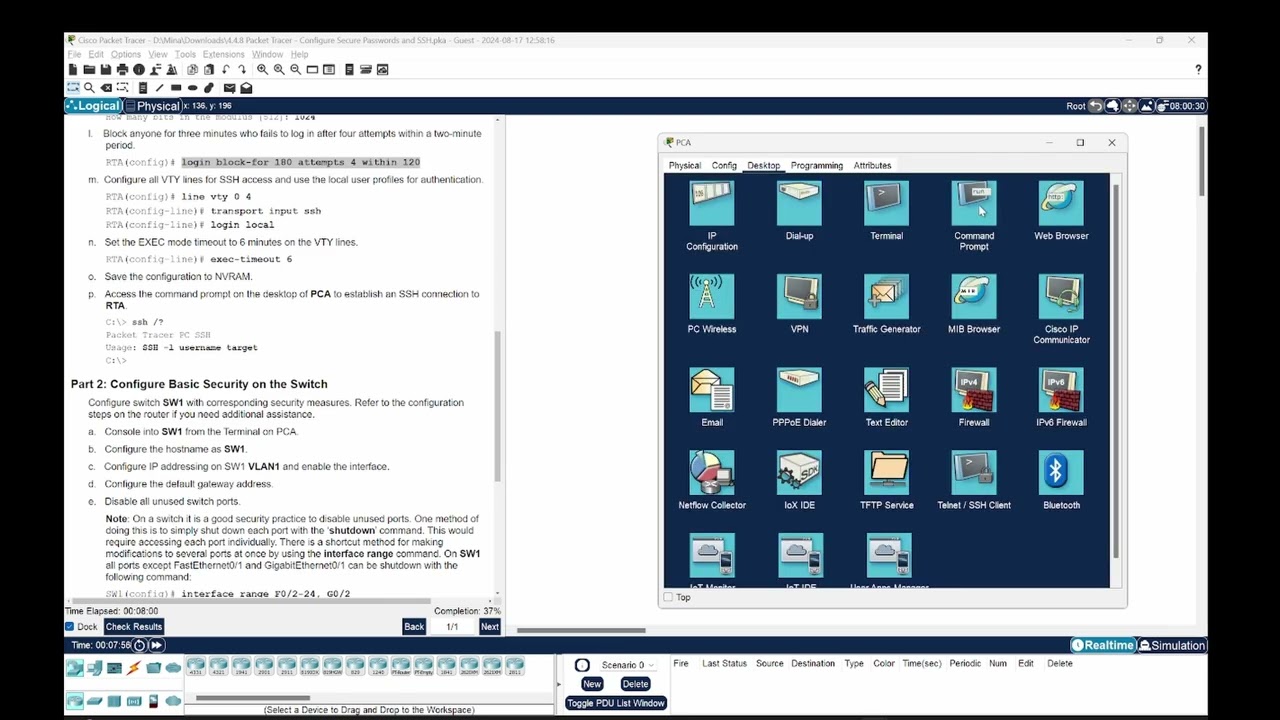Select the Delete tool in toolbar
Screen dimensions: 1280x720
(x=106, y=88)
